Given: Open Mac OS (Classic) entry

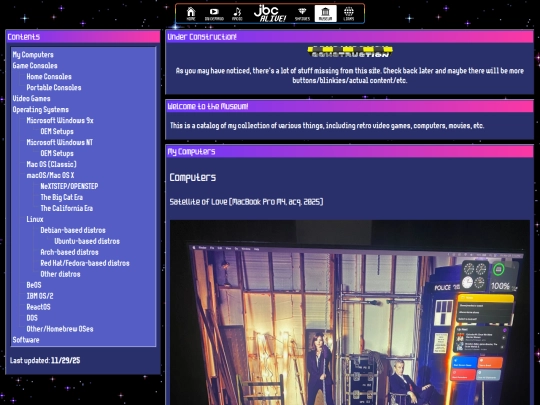Looking at the screenshot, I should [x=51, y=164].
